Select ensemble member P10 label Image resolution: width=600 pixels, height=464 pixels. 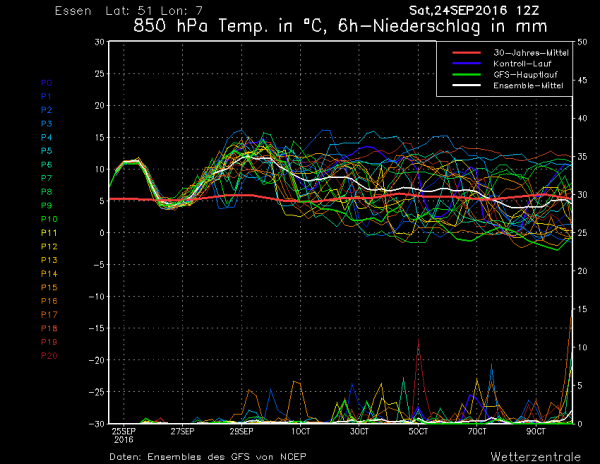click(x=49, y=218)
